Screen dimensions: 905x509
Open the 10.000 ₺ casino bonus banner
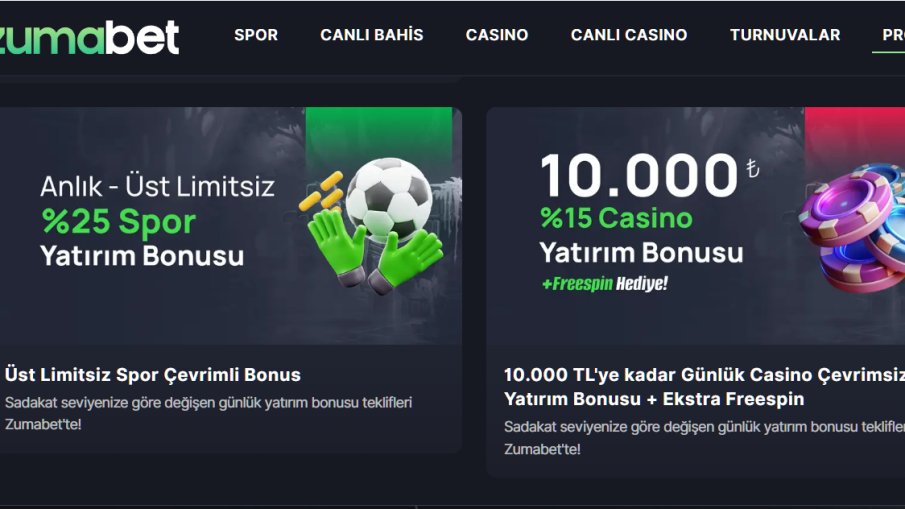click(695, 226)
